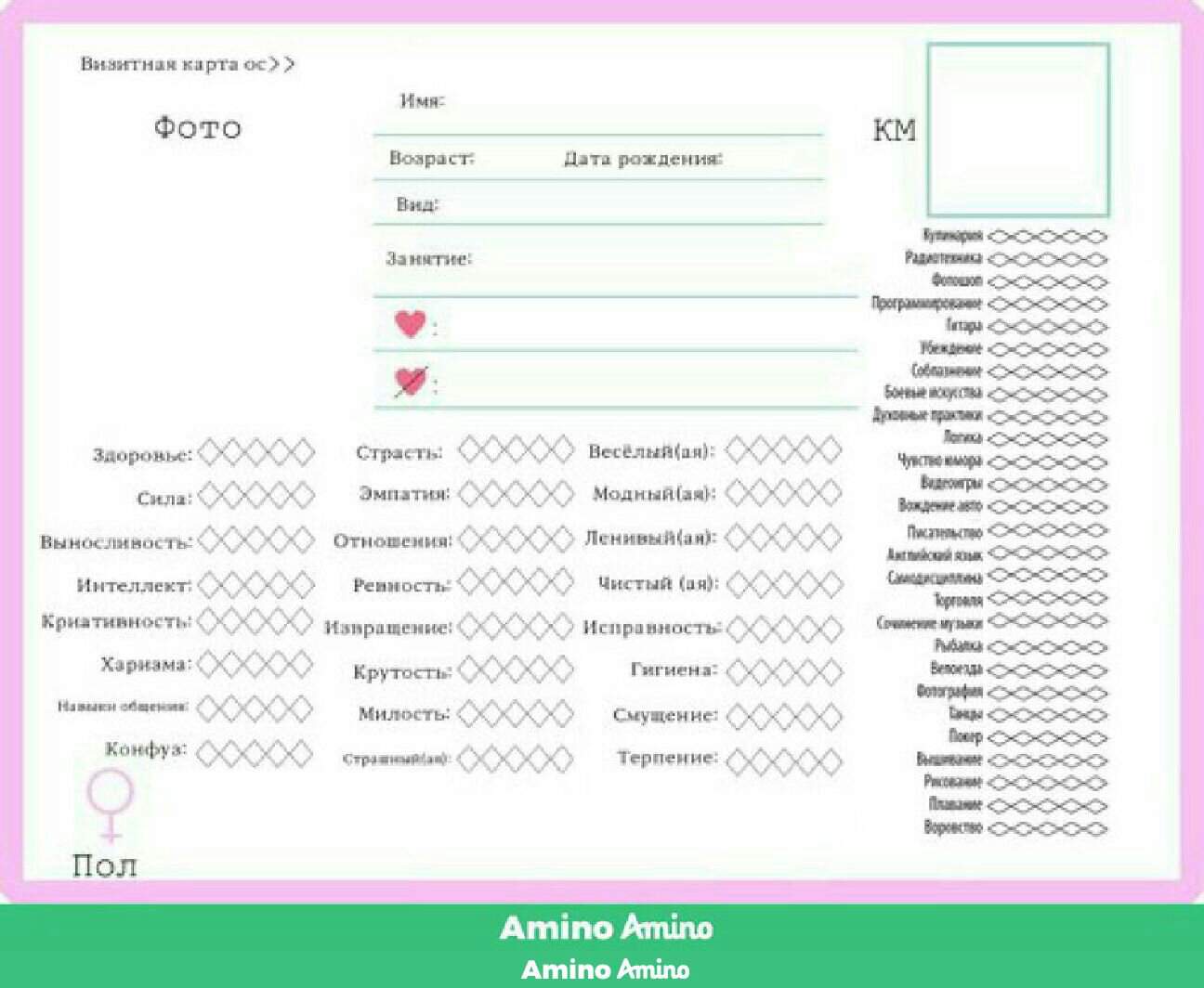Screen dimensions: 1204x988
Task: Click the 'Писательство' skill label
Action: [945, 532]
